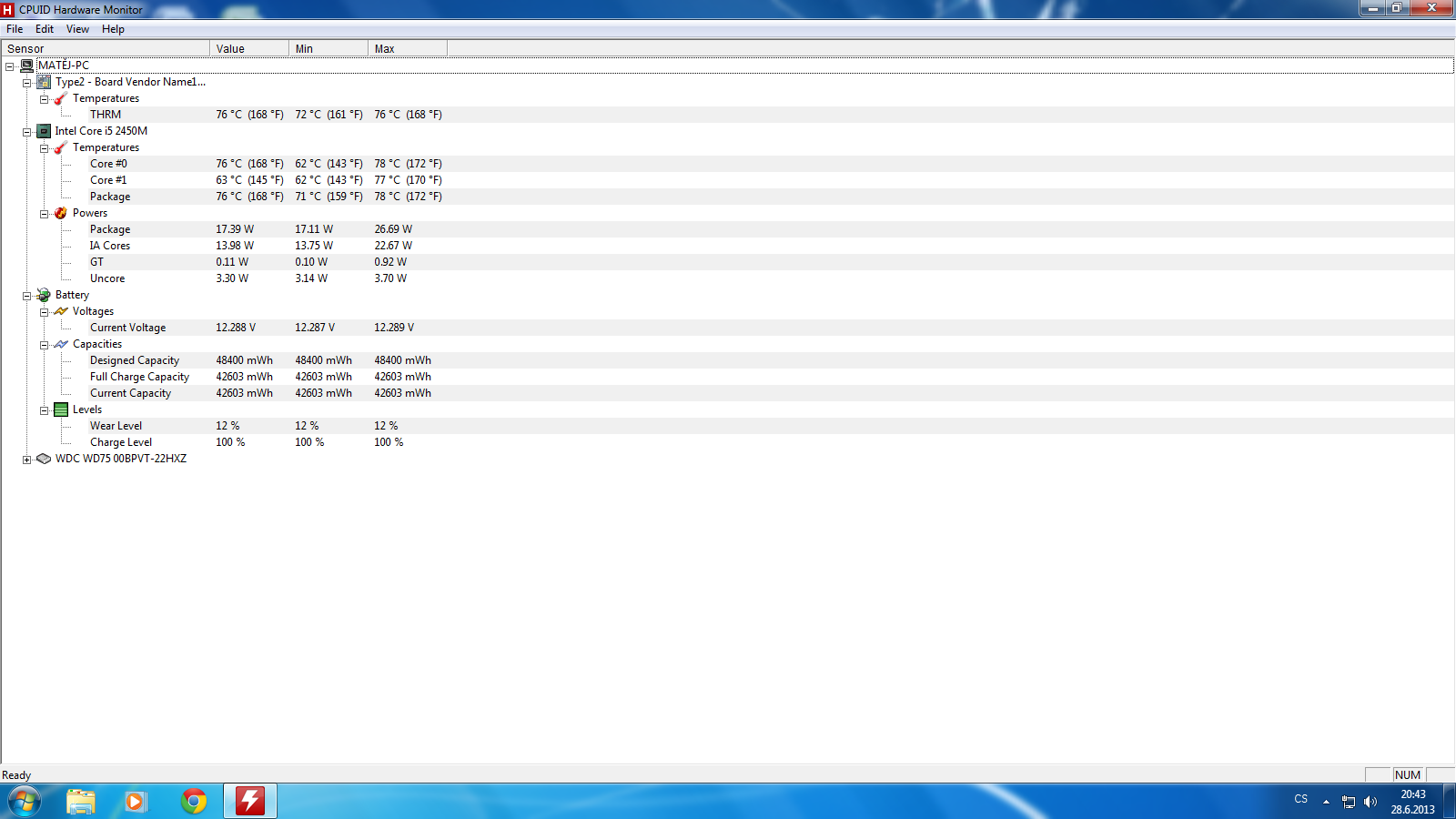Click Show desktop strip beside clock
The height and width of the screenshot is (819, 1456).
click(1449, 802)
